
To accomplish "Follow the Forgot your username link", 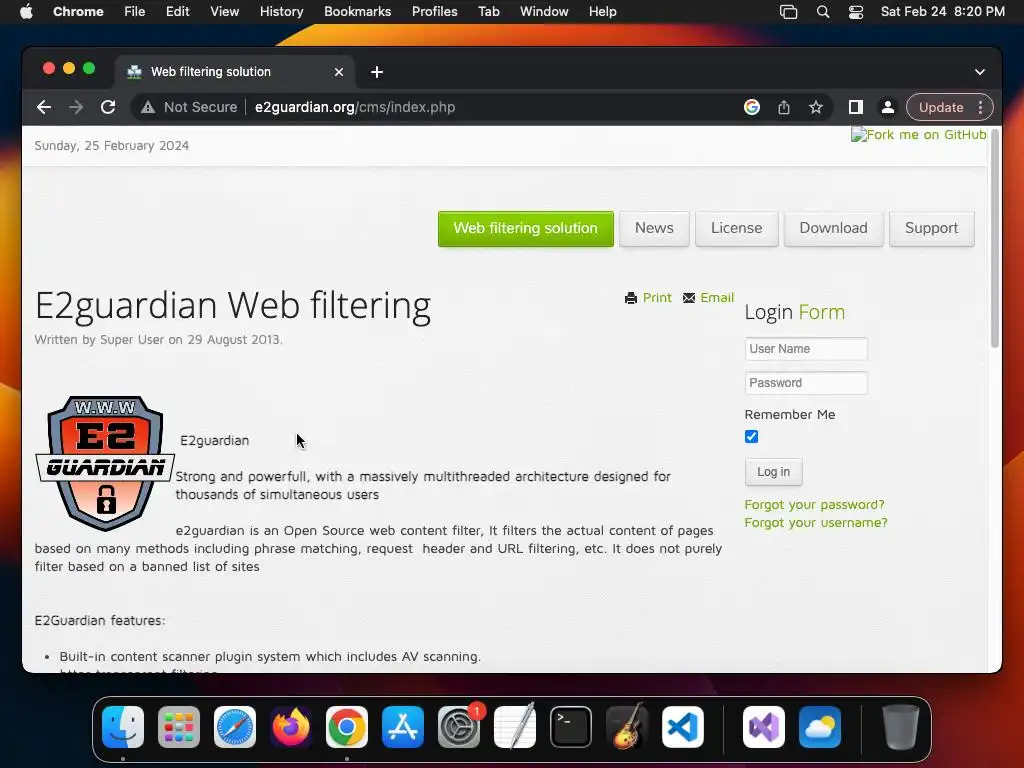I will (x=816, y=522).
